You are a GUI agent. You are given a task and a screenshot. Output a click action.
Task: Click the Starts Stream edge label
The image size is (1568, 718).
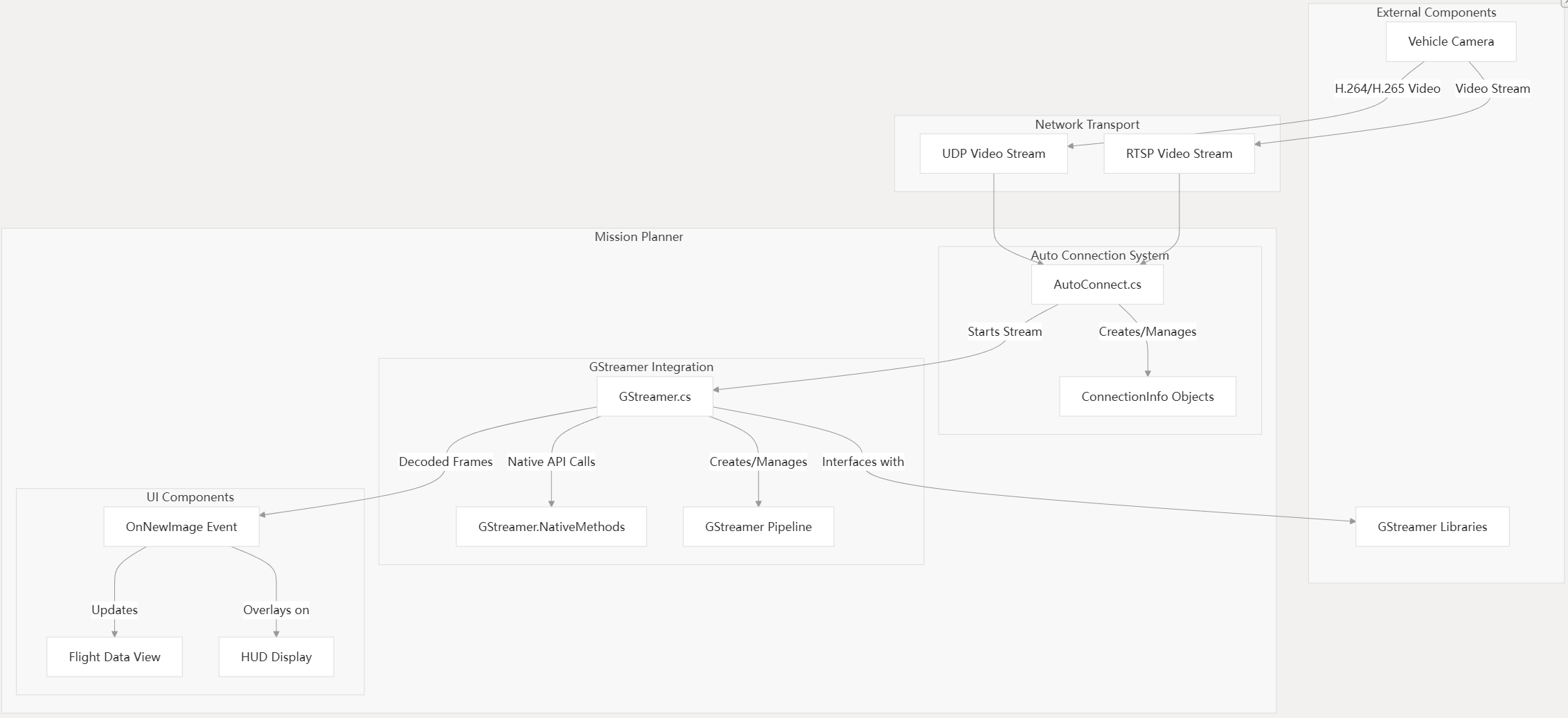1004,332
